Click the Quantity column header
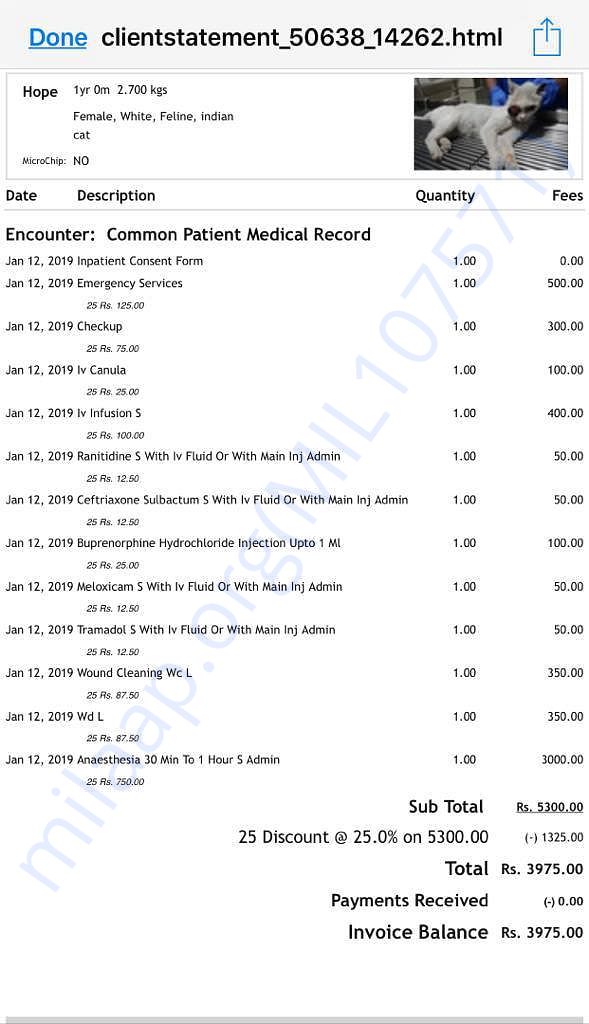Screen dimensions: 589x1024 point(445,196)
